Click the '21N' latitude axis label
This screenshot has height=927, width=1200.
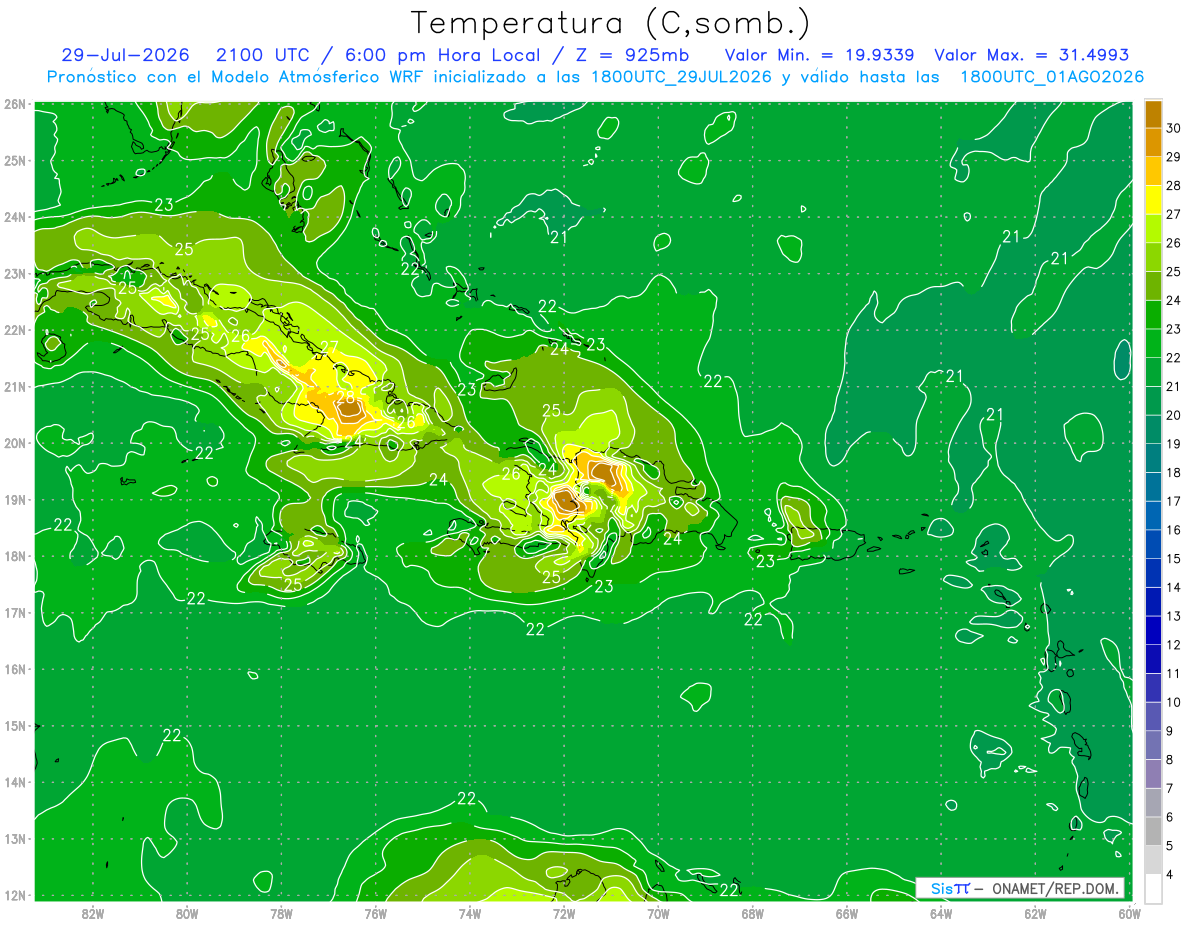coord(15,387)
